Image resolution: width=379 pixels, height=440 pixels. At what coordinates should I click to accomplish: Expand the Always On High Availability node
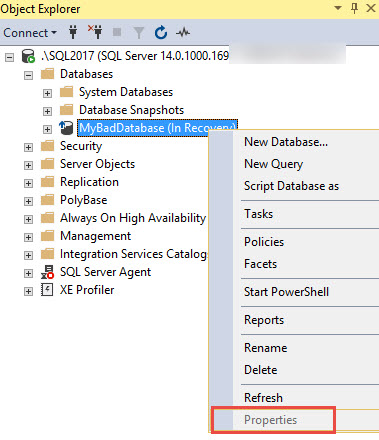point(28,219)
